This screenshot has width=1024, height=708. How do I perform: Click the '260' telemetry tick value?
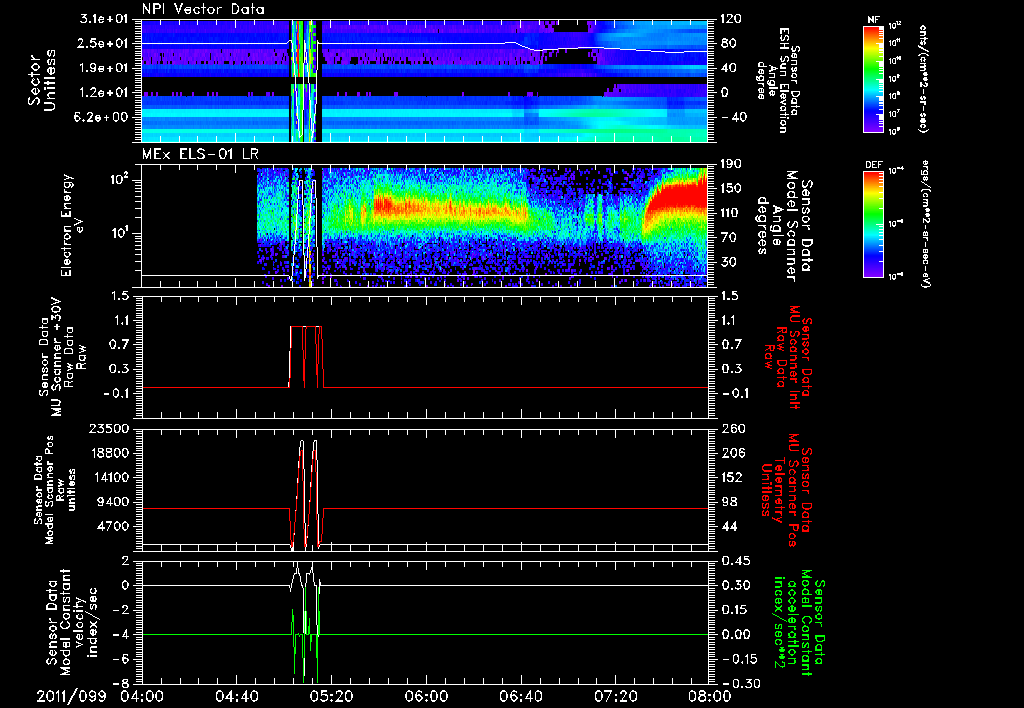(731, 429)
